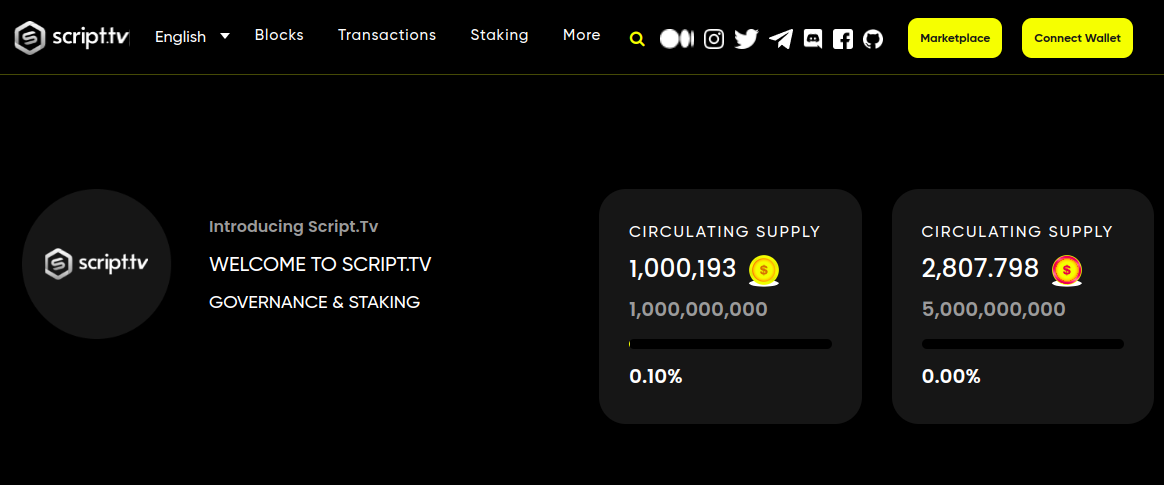Open the GitHub icon link
1164x485 pixels.
pos(873,39)
